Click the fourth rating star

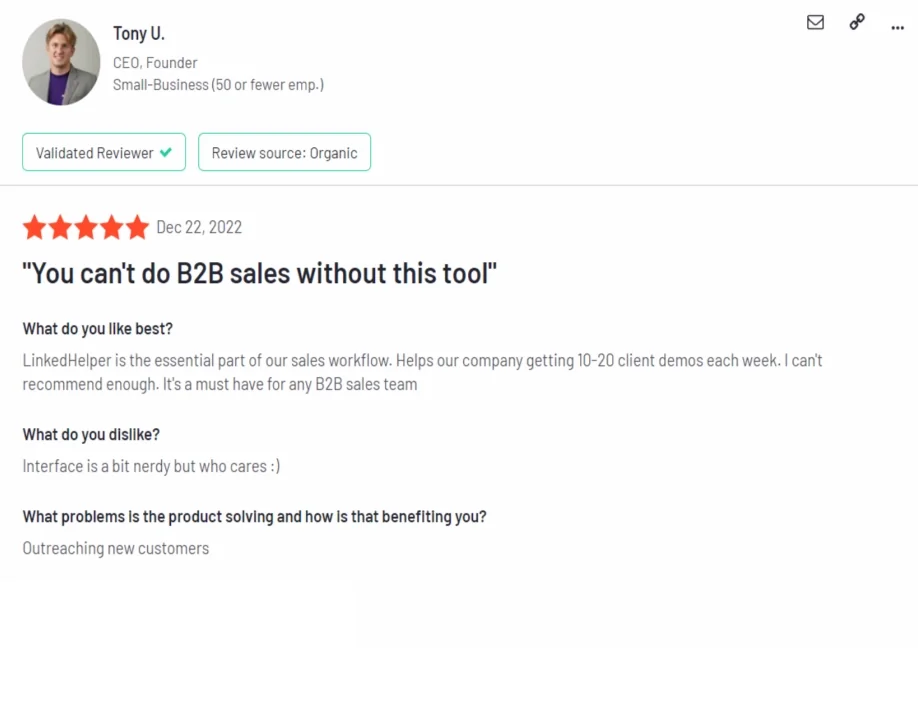111,228
